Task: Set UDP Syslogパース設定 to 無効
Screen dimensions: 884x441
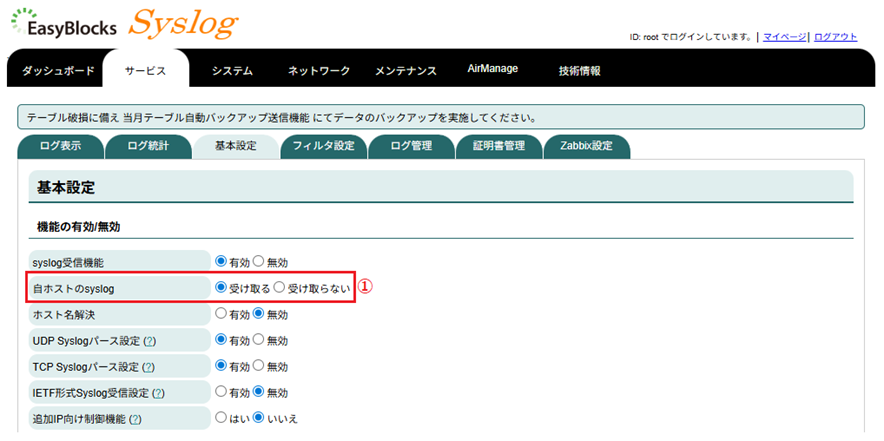Action: (258, 340)
